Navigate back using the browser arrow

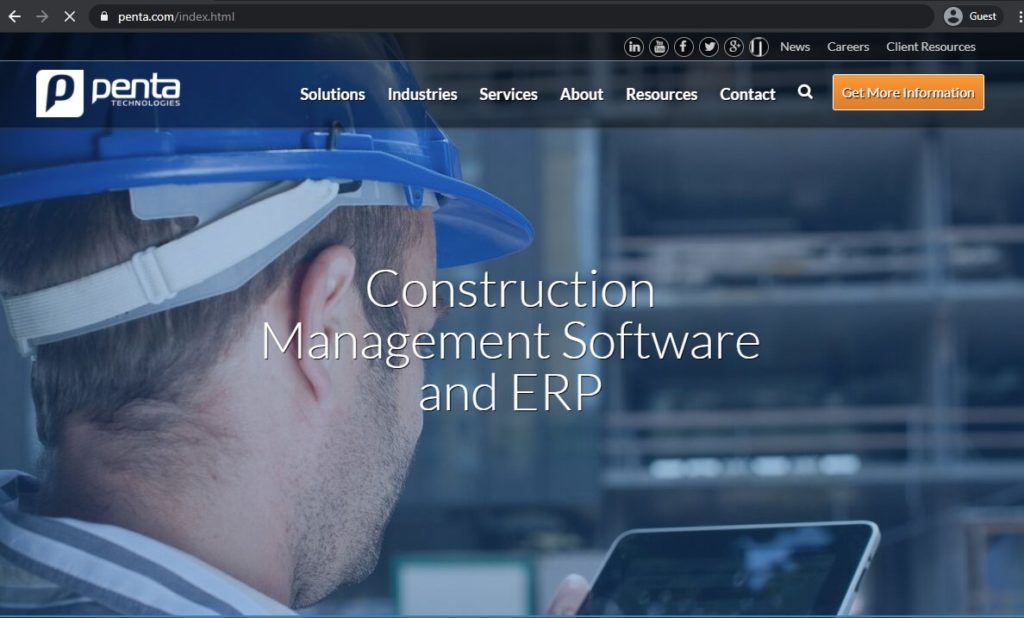(14, 16)
